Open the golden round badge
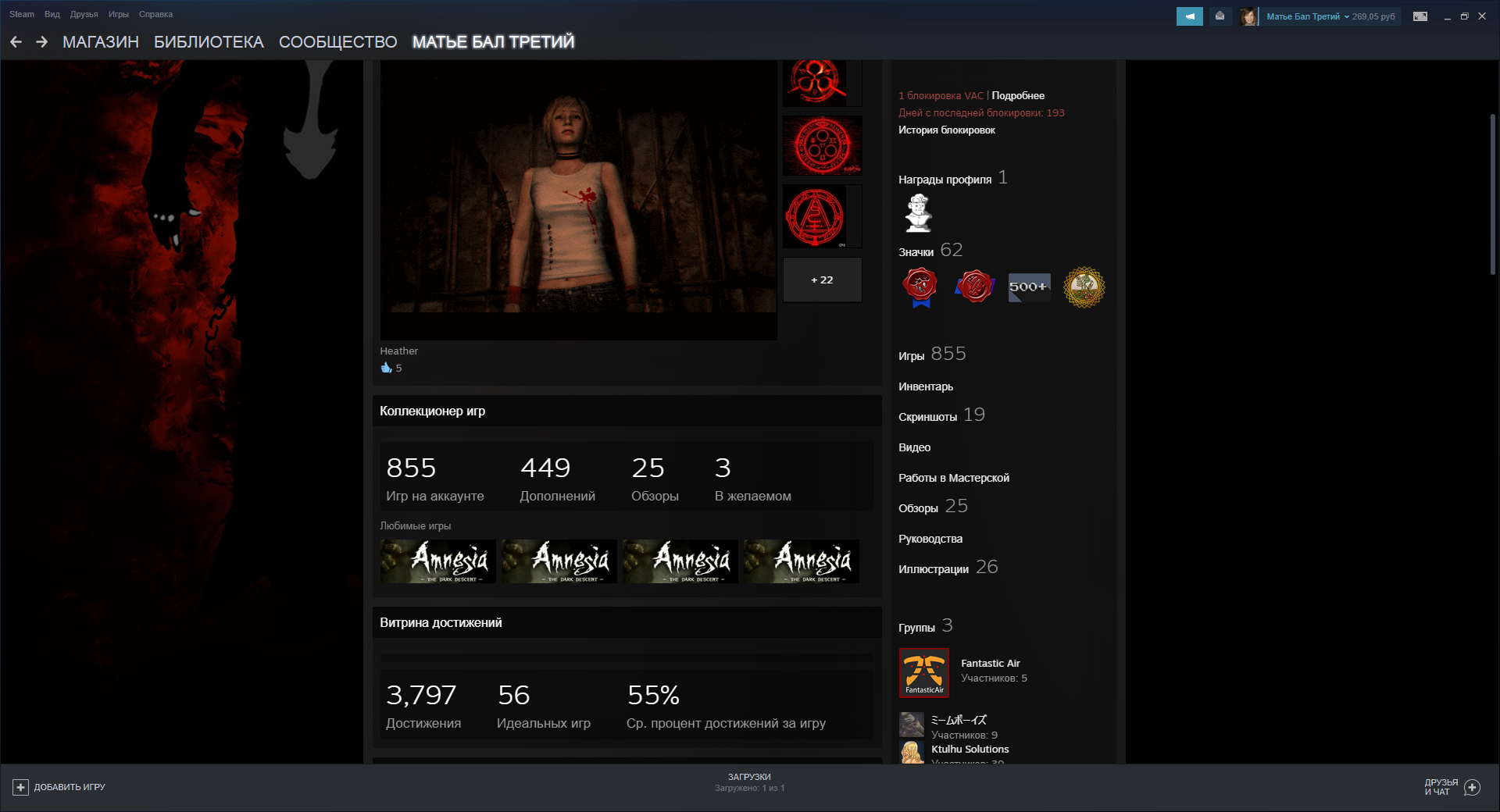This screenshot has height=812, width=1500. 1084,287
